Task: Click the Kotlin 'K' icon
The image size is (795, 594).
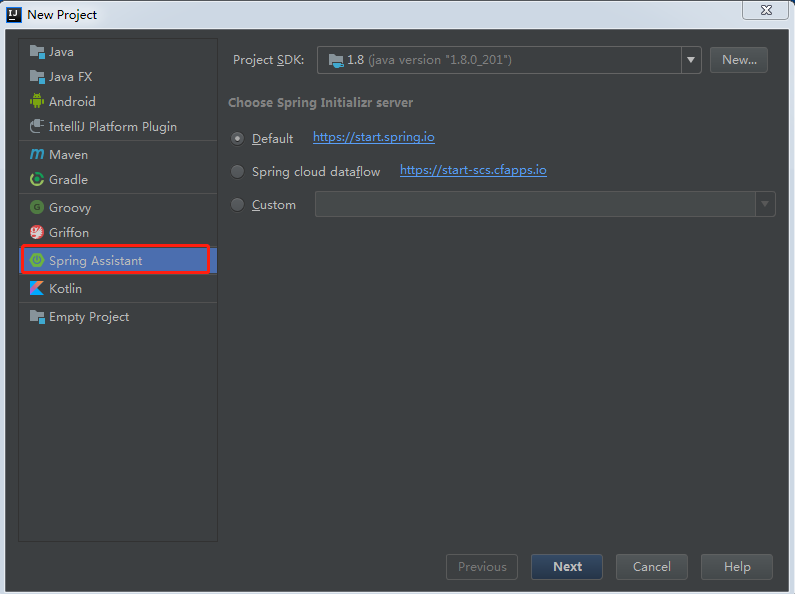Action: [37, 288]
